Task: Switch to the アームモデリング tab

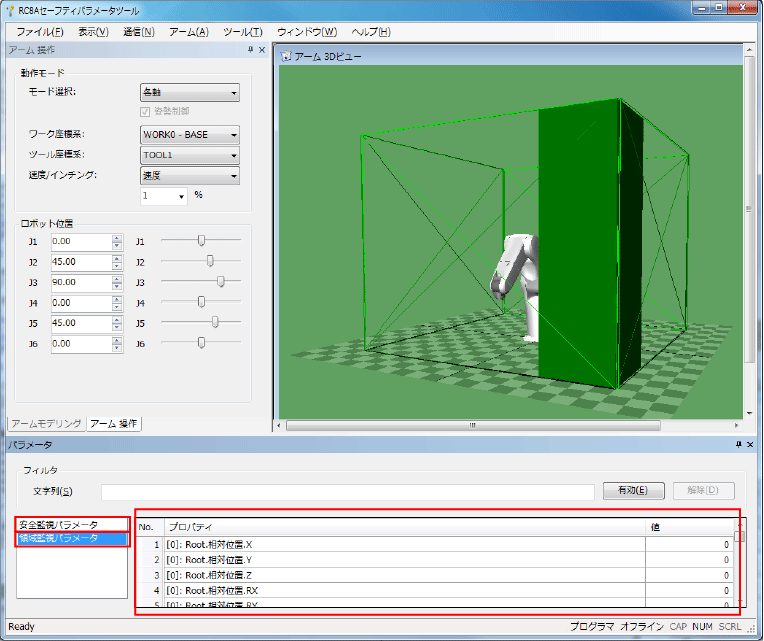Action: pyautogui.click(x=45, y=423)
